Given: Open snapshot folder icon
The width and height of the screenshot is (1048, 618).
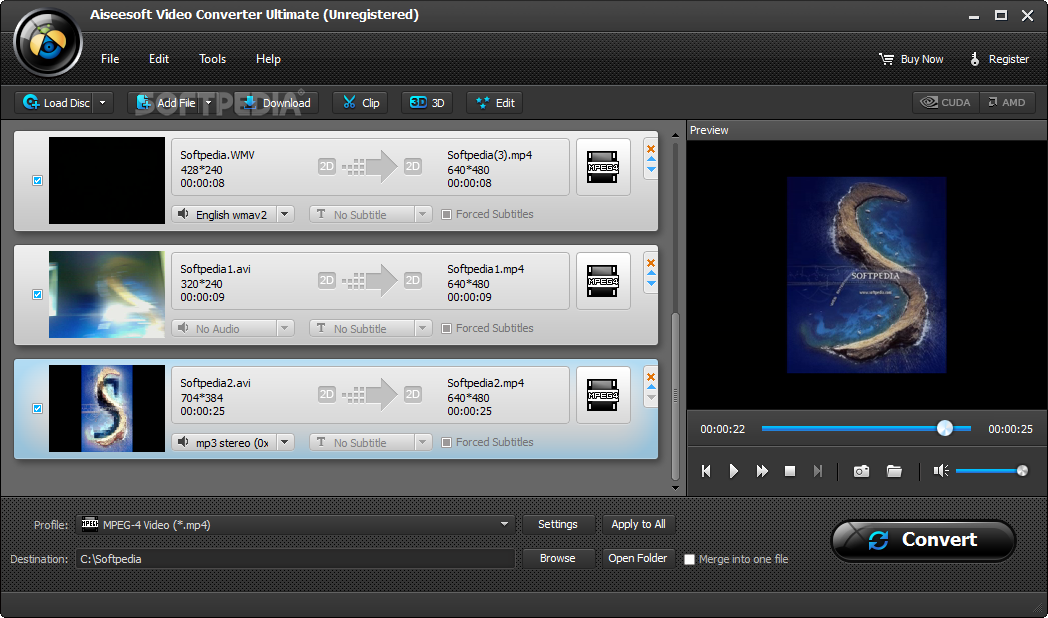Looking at the screenshot, I should pos(894,471).
